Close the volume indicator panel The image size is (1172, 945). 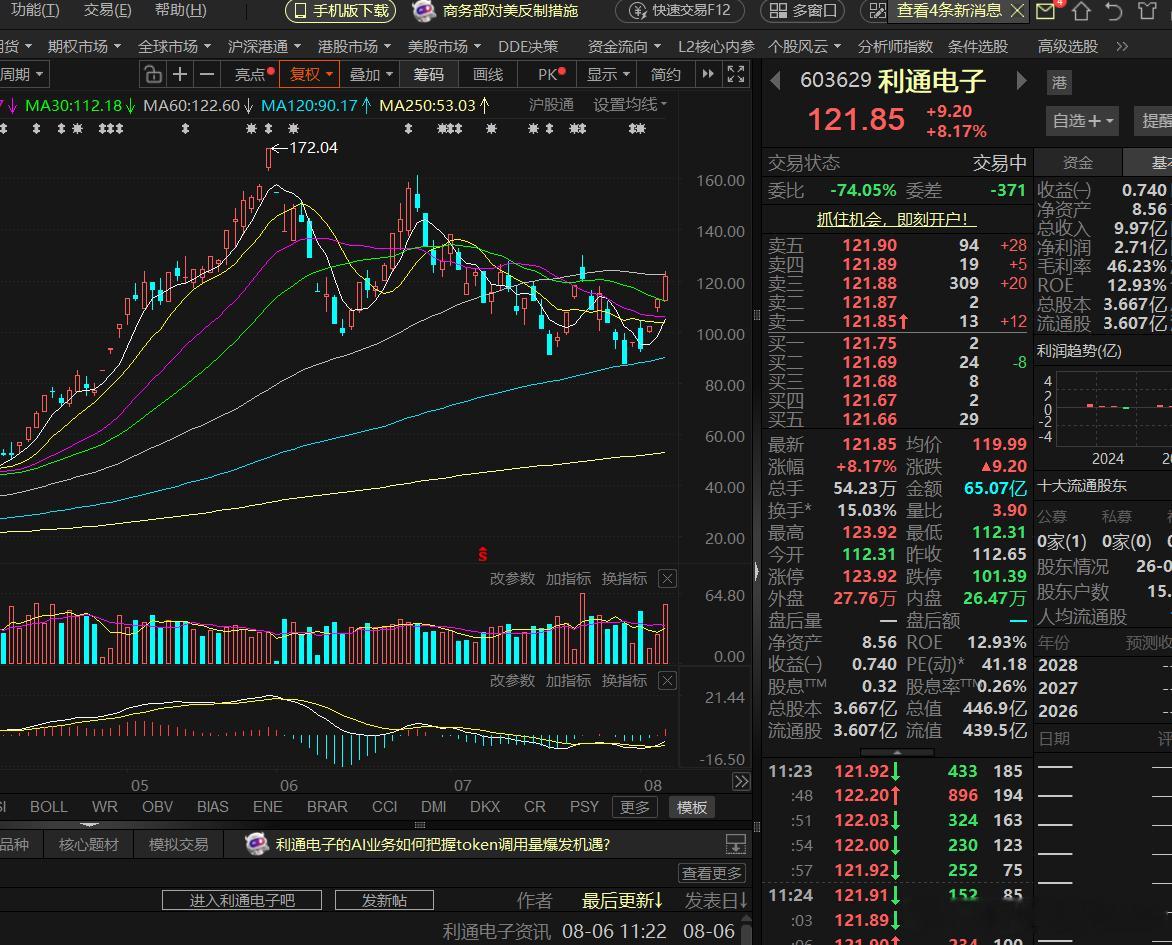pyautogui.click(x=667, y=579)
